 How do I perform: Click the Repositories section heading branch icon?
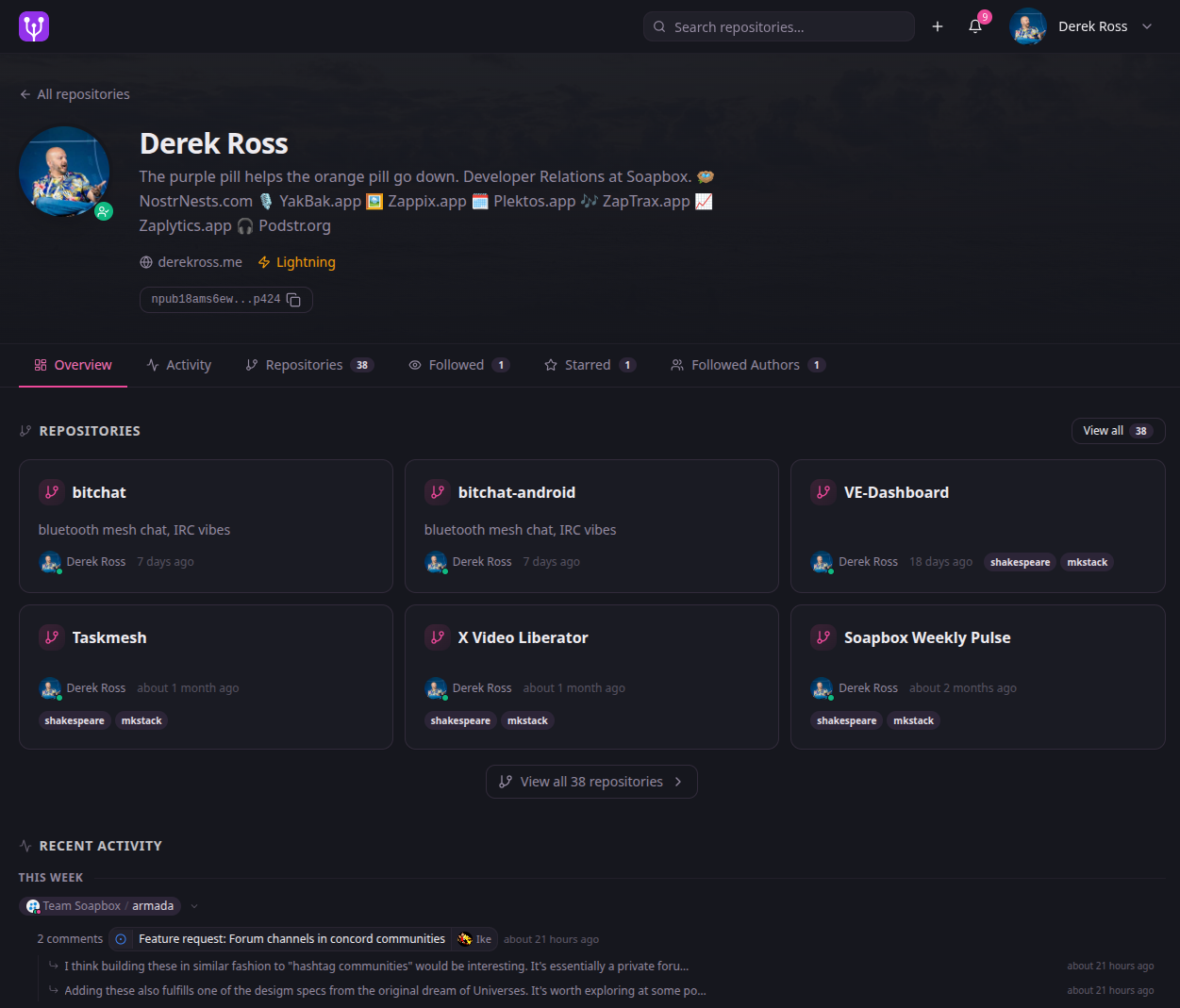(25, 431)
